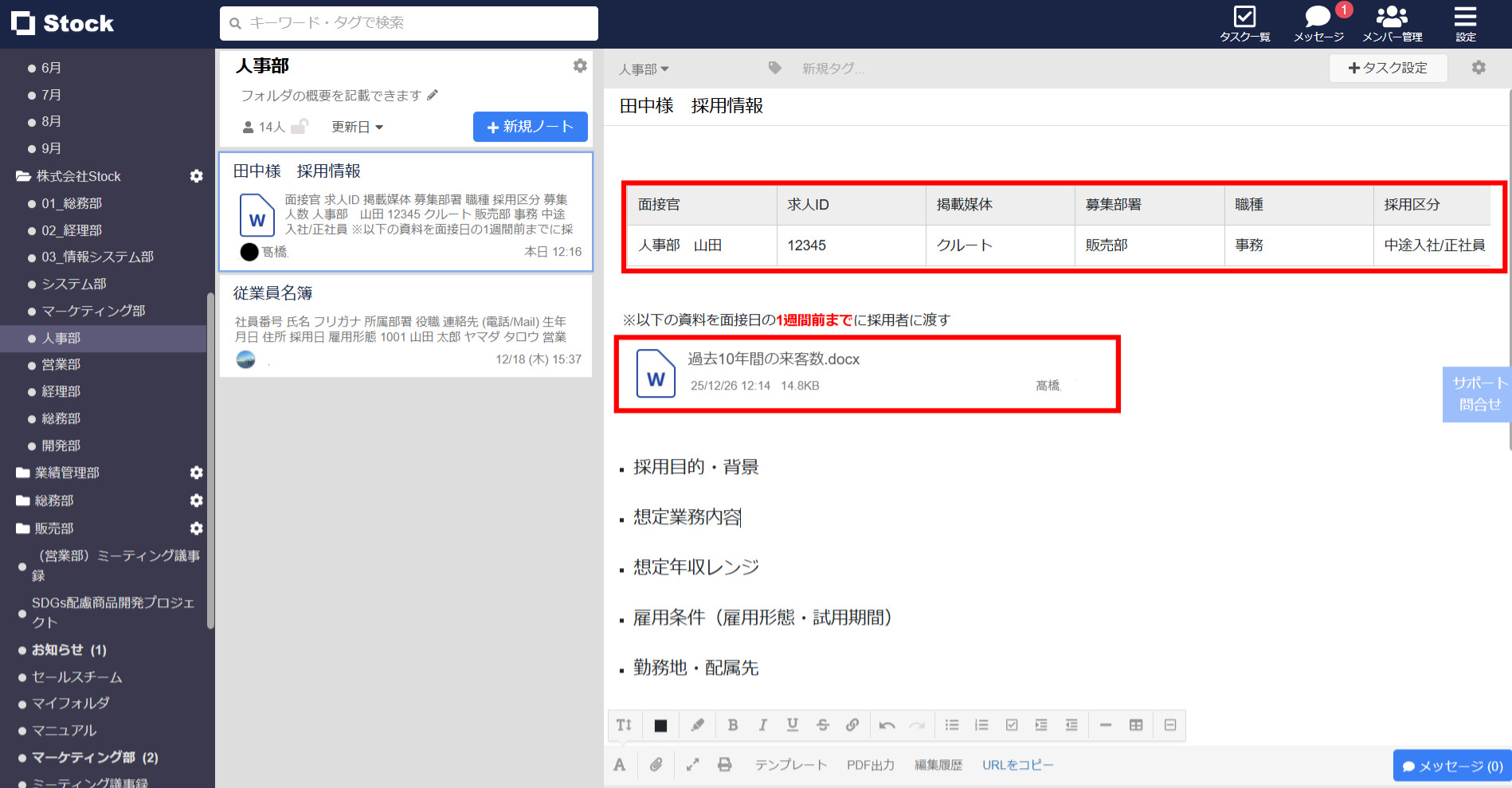Create a note with 新規ノート button
Viewport: 1512px width, 788px height.
click(530, 126)
